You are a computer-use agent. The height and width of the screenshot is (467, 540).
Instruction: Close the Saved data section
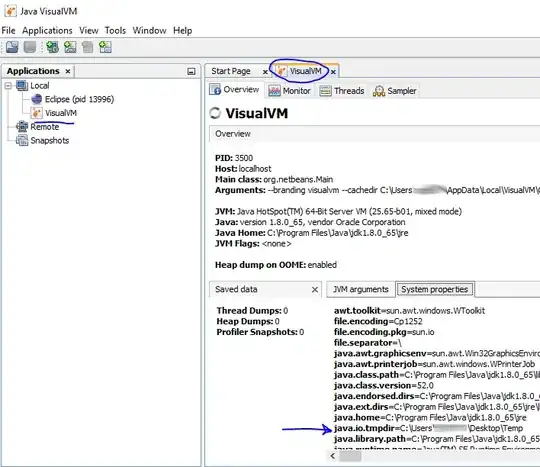click(314, 290)
